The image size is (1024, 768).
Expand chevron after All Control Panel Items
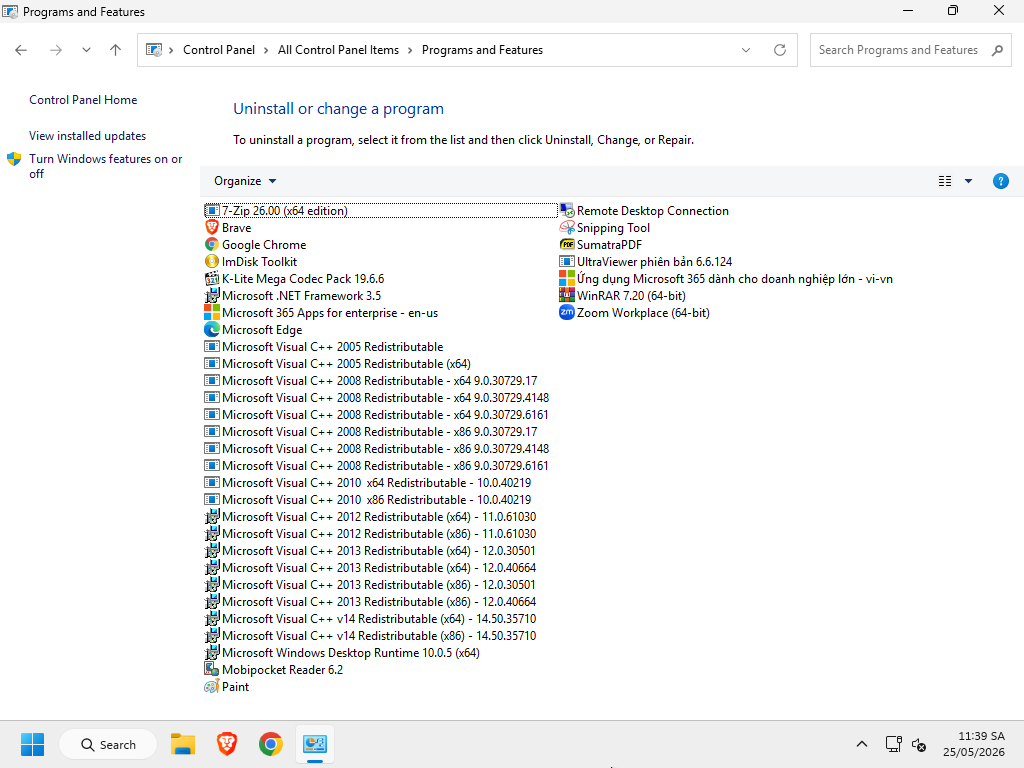pyautogui.click(x=410, y=50)
